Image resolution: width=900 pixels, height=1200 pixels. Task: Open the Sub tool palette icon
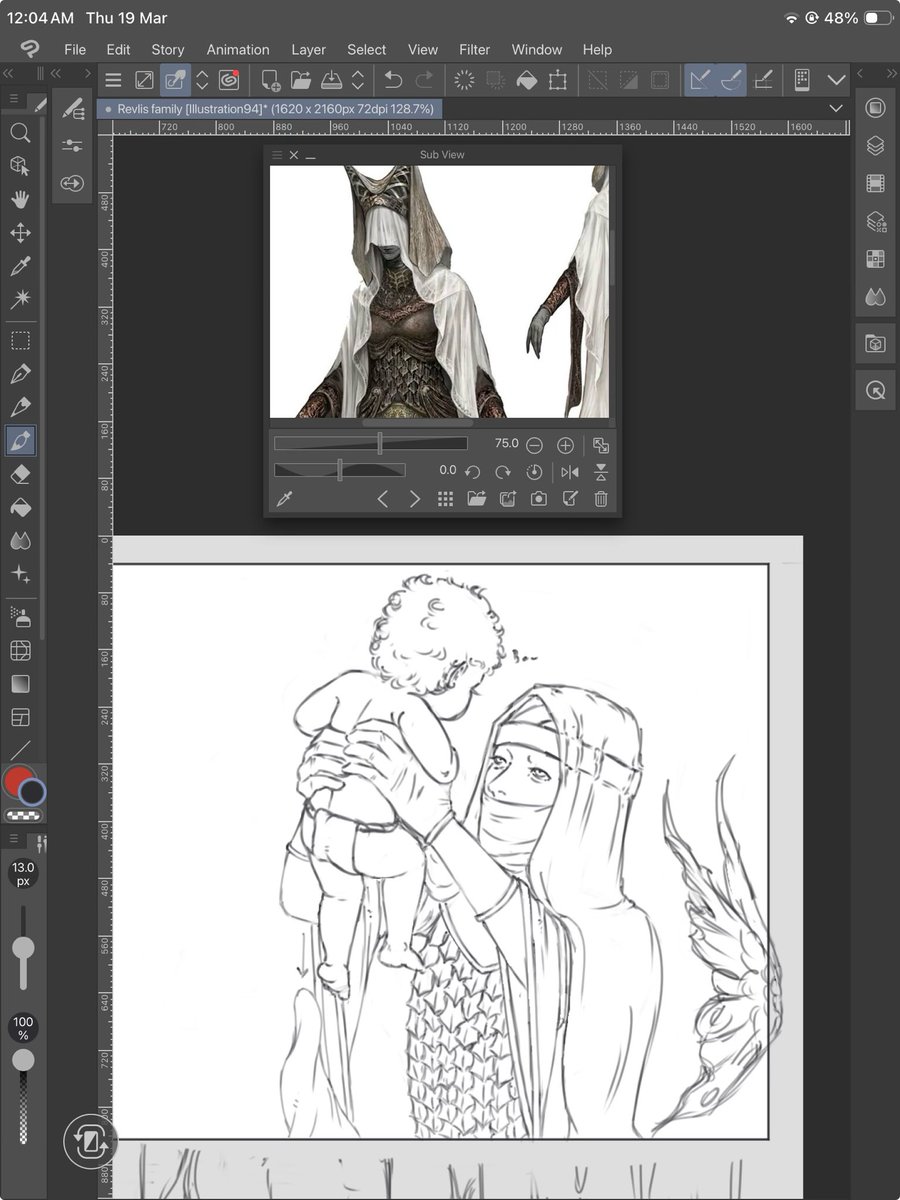click(x=72, y=108)
